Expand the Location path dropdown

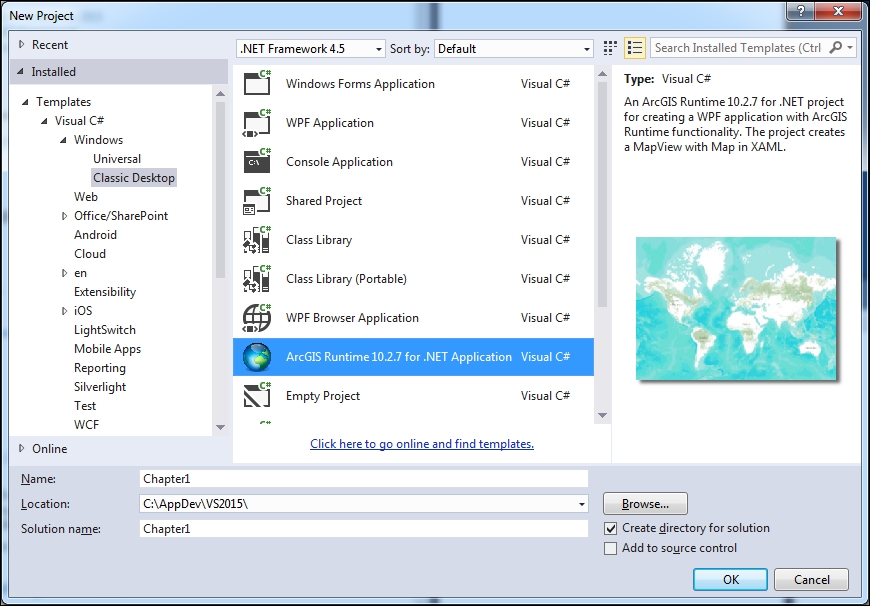581,504
